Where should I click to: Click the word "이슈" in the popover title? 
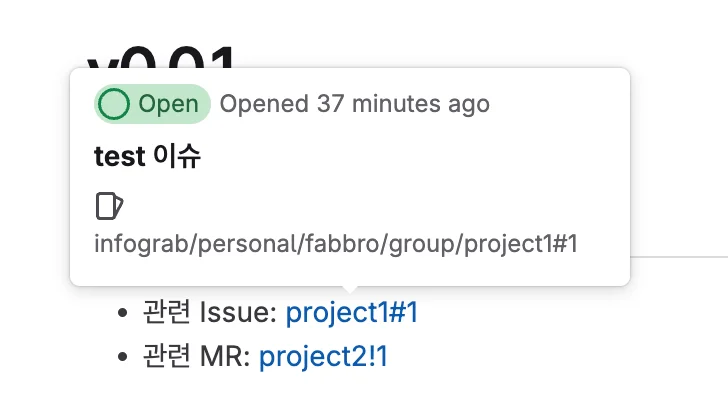(x=176, y=156)
